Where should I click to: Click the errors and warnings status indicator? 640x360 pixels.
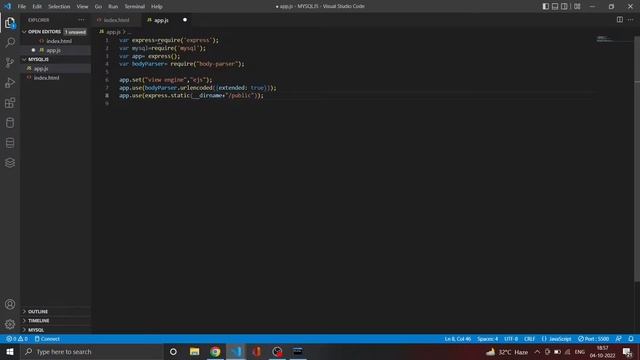(x=17, y=339)
